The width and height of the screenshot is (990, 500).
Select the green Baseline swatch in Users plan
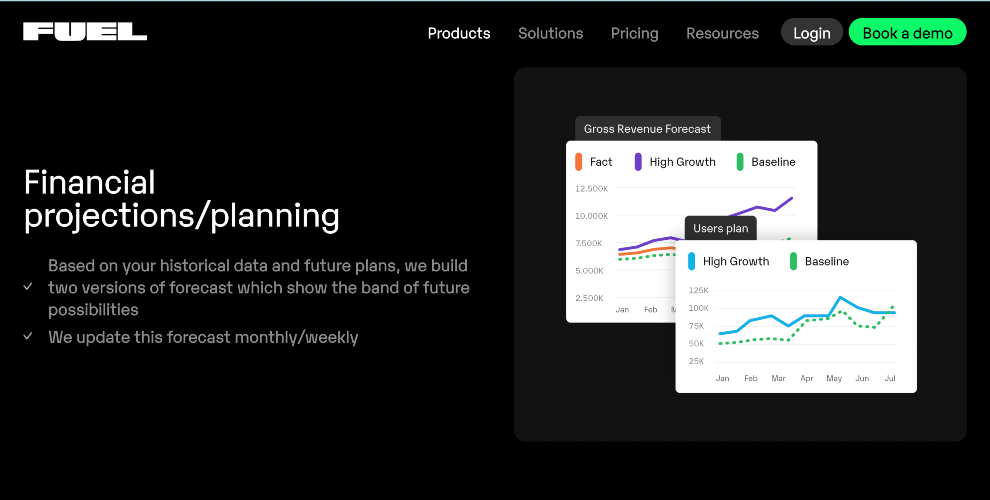(x=794, y=261)
